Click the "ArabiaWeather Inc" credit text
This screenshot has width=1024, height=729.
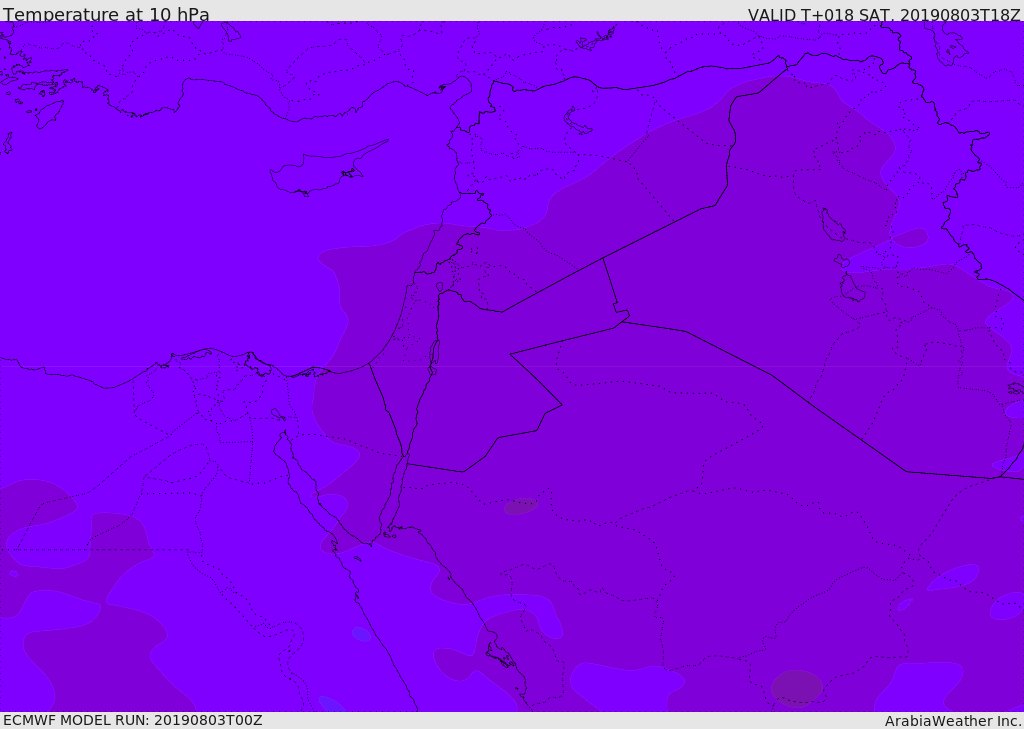click(x=953, y=721)
